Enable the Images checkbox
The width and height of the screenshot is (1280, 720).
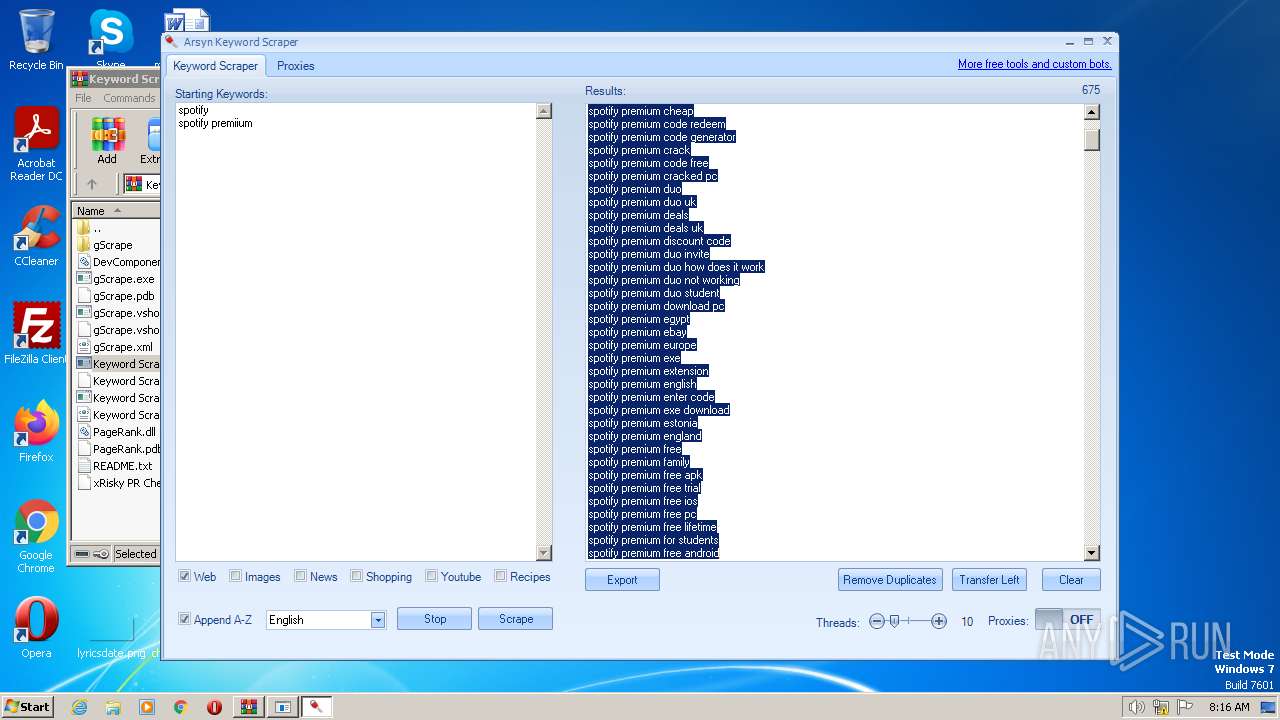click(x=235, y=576)
